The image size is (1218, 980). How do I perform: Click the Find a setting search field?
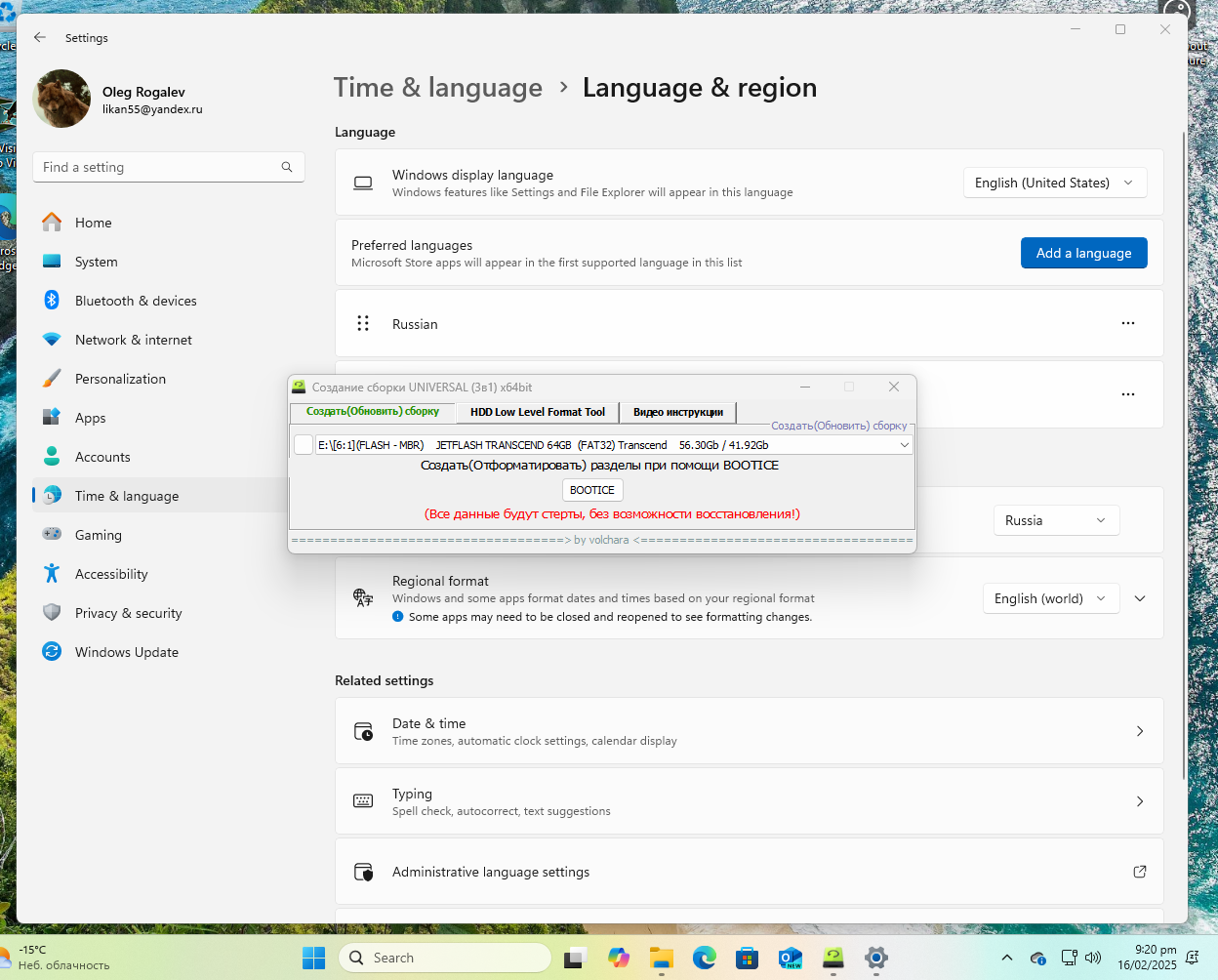click(161, 167)
